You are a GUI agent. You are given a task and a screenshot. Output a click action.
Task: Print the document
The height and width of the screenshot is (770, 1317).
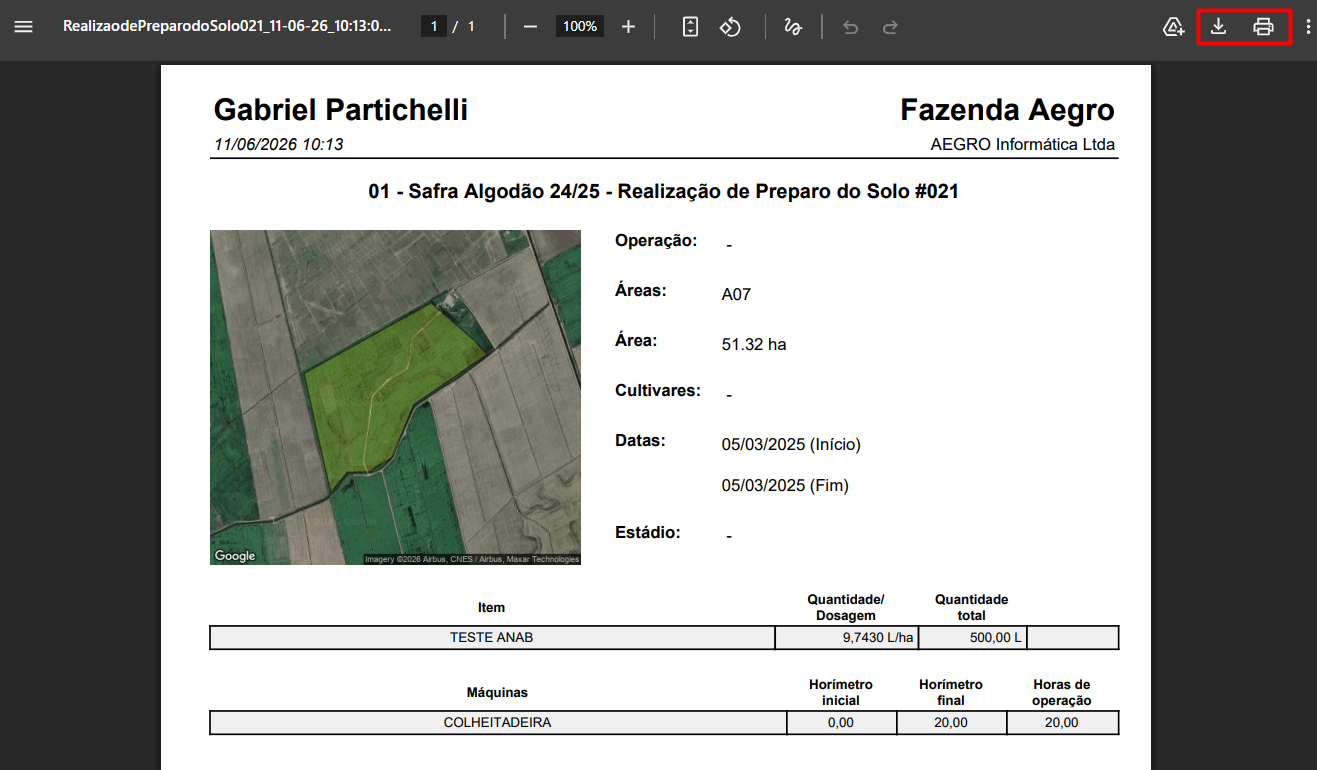pyautogui.click(x=1264, y=27)
